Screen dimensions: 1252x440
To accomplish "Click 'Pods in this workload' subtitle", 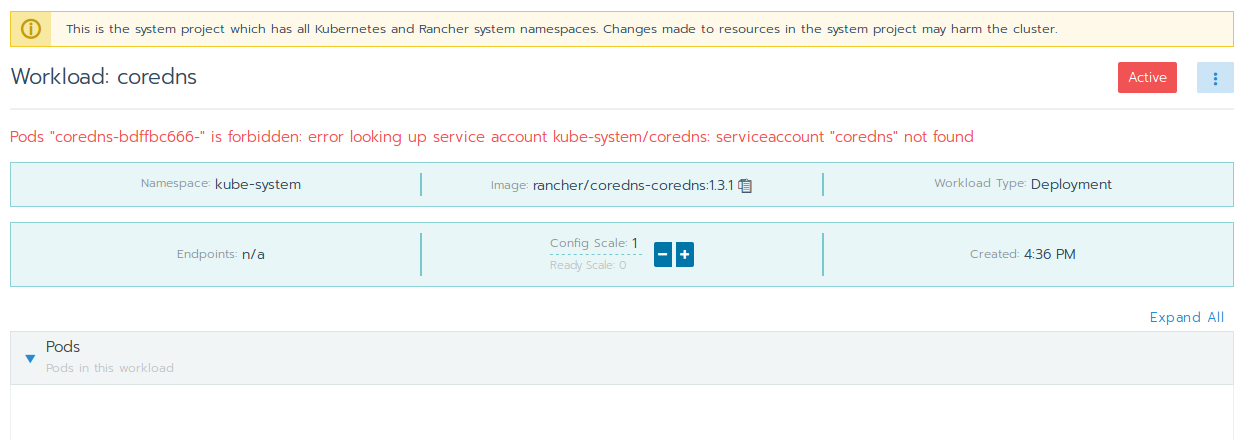I will pos(110,368).
